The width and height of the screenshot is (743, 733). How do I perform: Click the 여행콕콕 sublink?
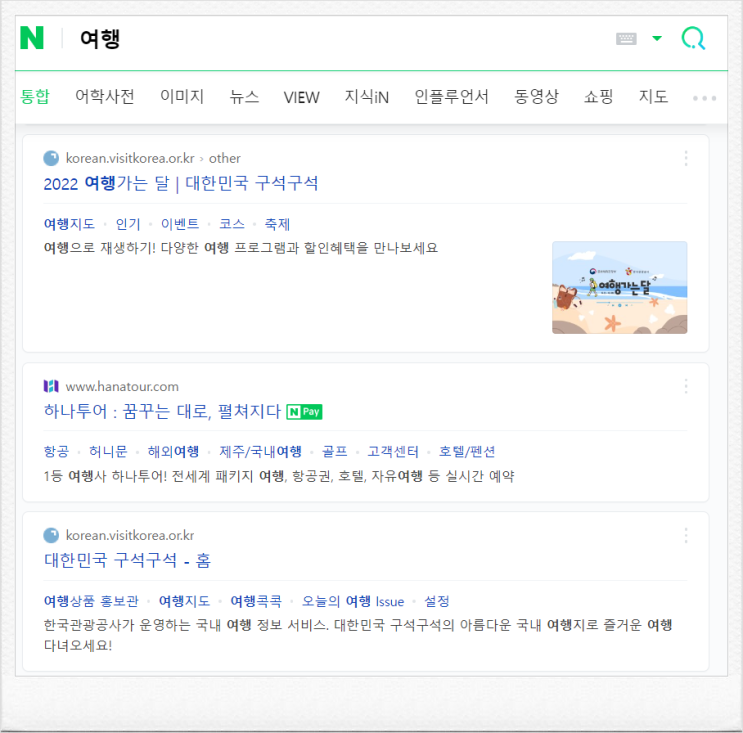click(256, 601)
